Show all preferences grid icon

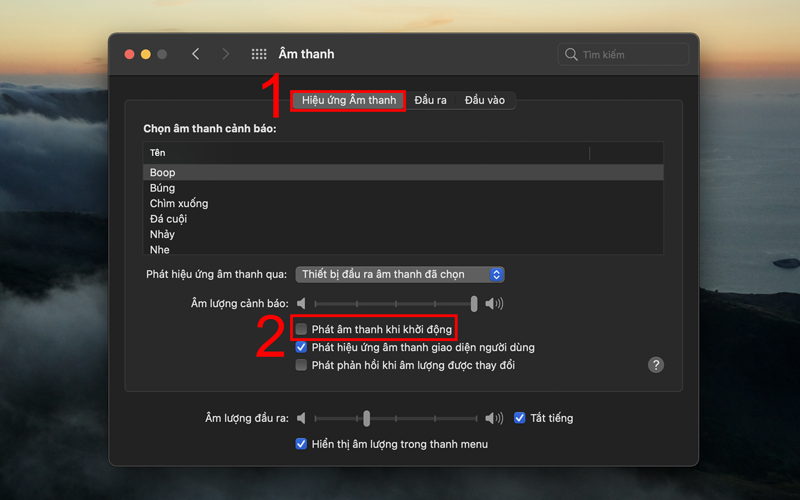click(x=259, y=54)
